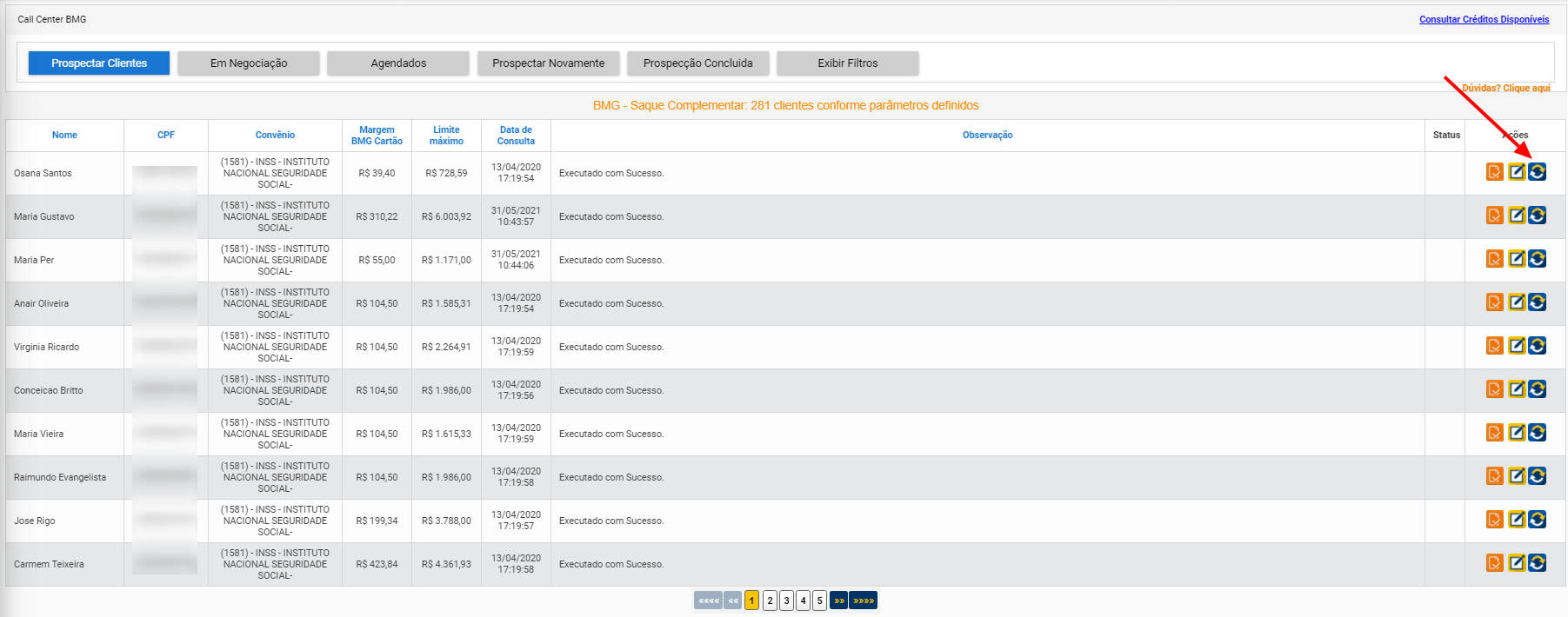The width and height of the screenshot is (1568, 617).
Task: Click Prospecção Concluída button
Action: 698,63
